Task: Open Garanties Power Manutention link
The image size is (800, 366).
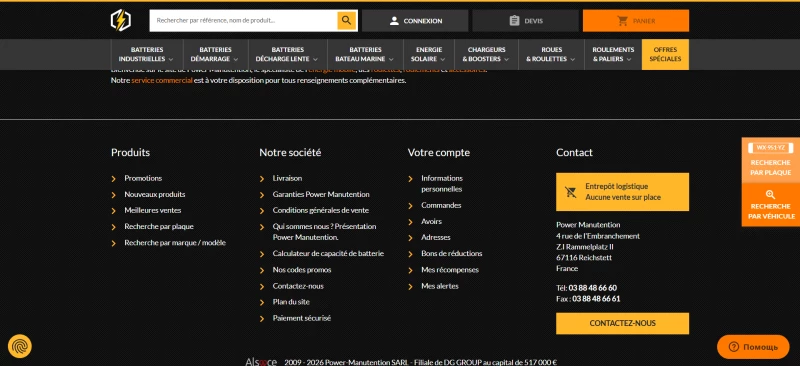Action: coord(321,194)
